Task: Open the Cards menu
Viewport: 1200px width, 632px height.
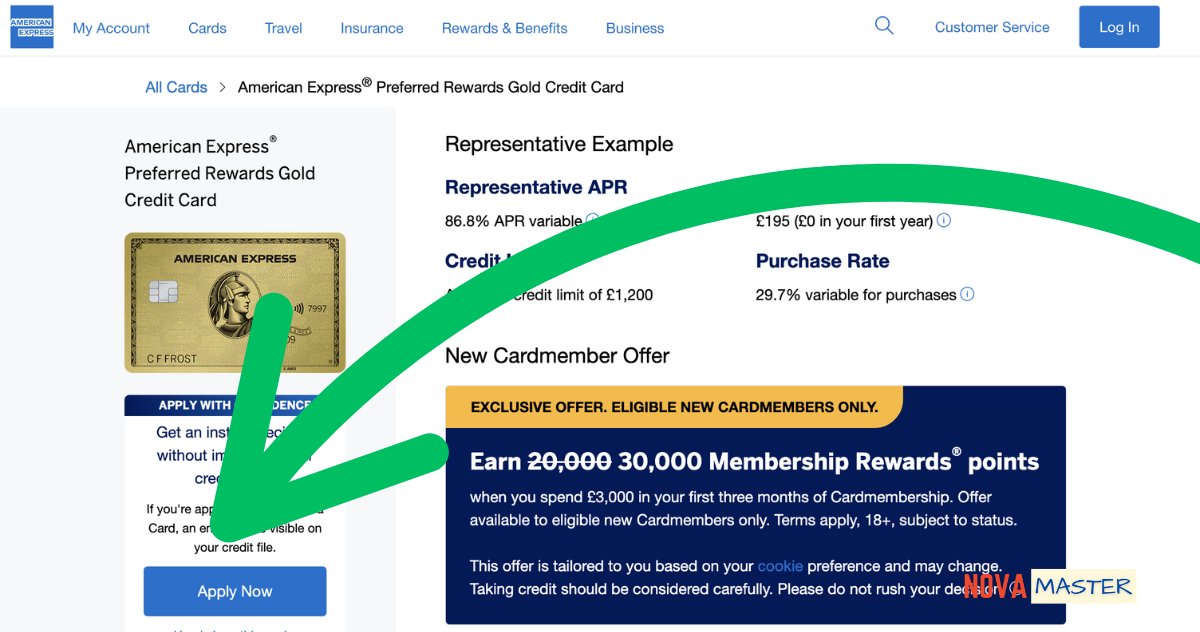Action: click(207, 28)
